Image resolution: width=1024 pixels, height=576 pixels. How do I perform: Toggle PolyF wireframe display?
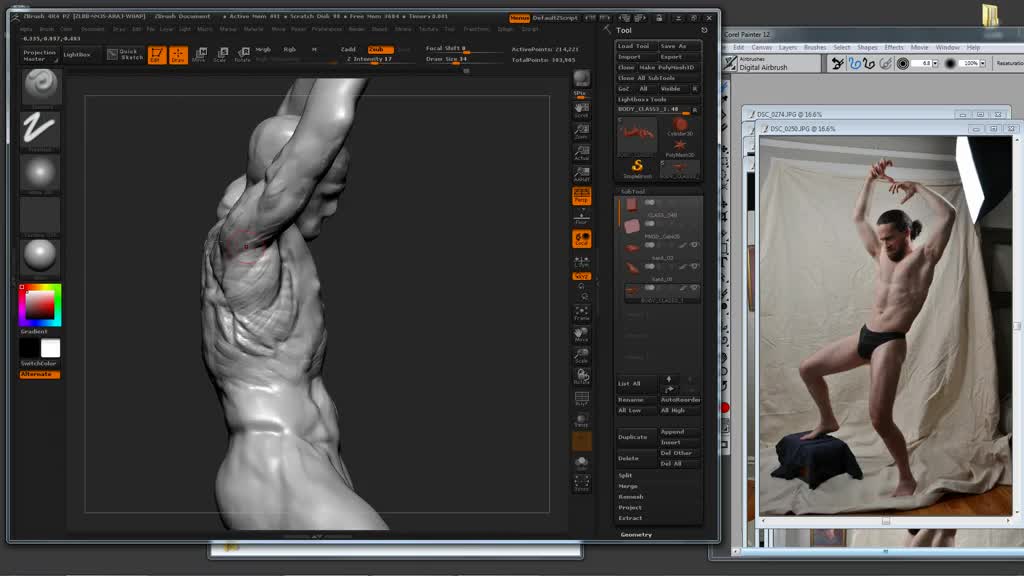pos(581,399)
